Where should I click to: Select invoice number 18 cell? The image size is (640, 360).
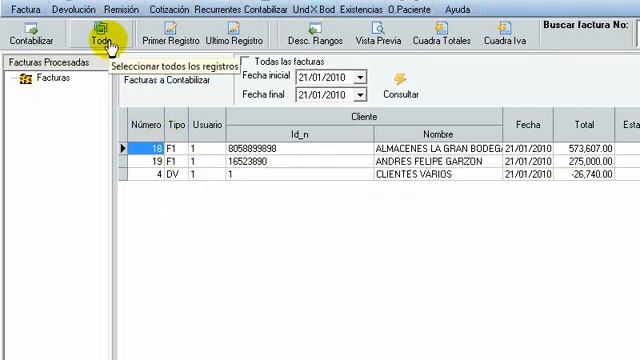tap(146, 149)
